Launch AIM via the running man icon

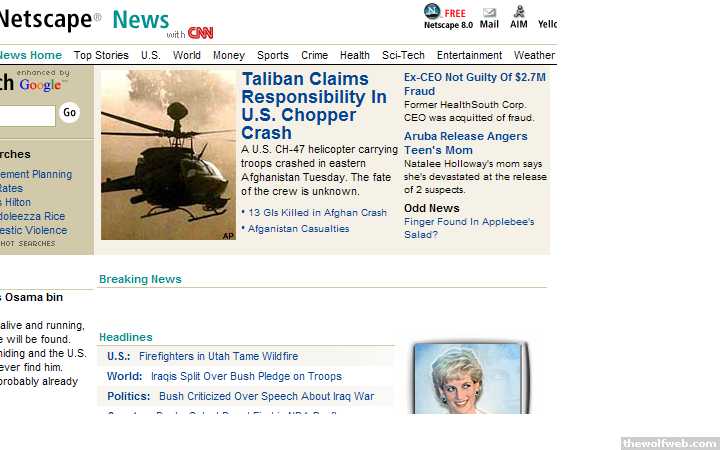pyautogui.click(x=519, y=11)
